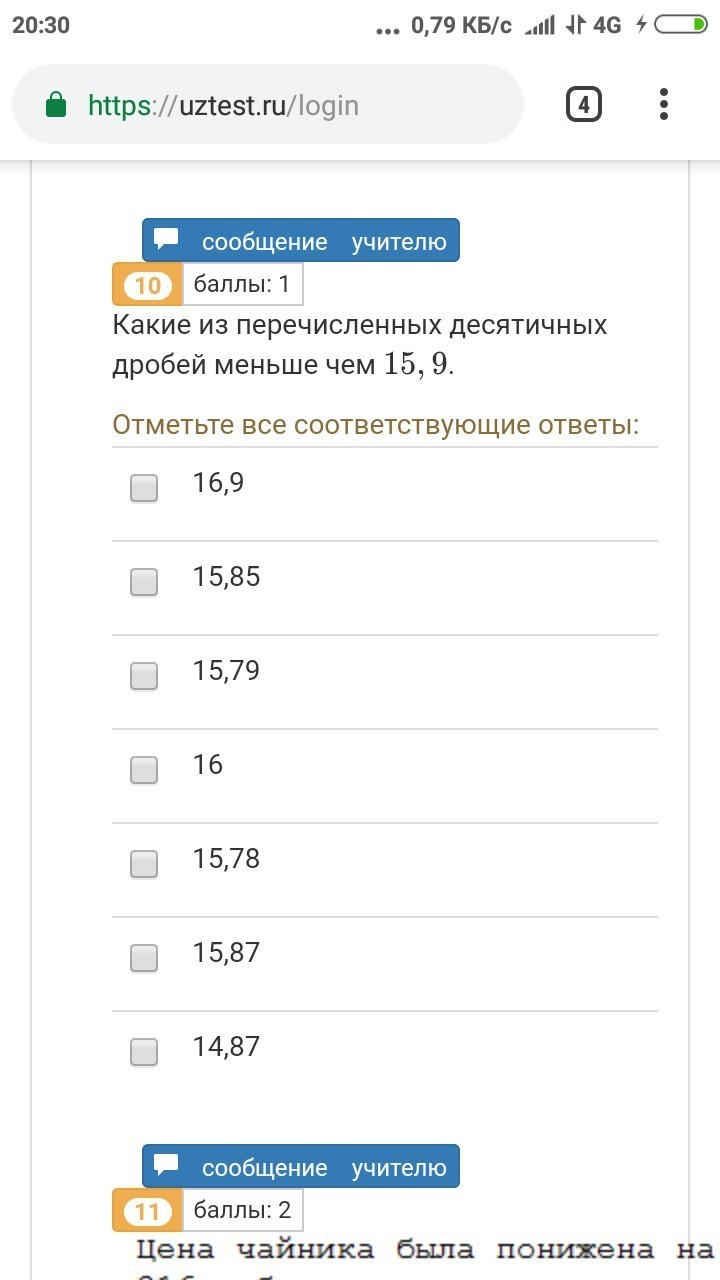This screenshot has width=720, height=1280.
Task: Select the 14,87 answer checkbox
Action: point(144,1052)
